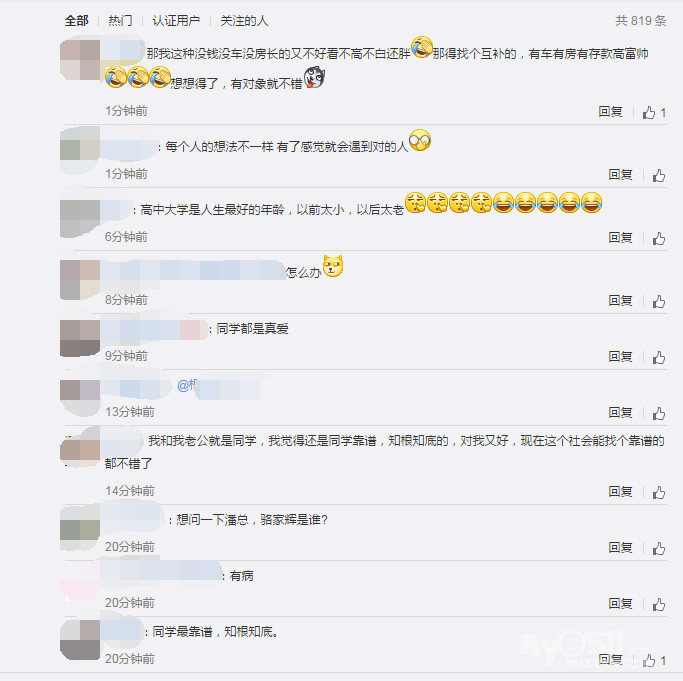This screenshot has height=681, width=683.
Task: Reply to the 高中大学是人生最好的年龄 comment
Action: tap(620, 237)
